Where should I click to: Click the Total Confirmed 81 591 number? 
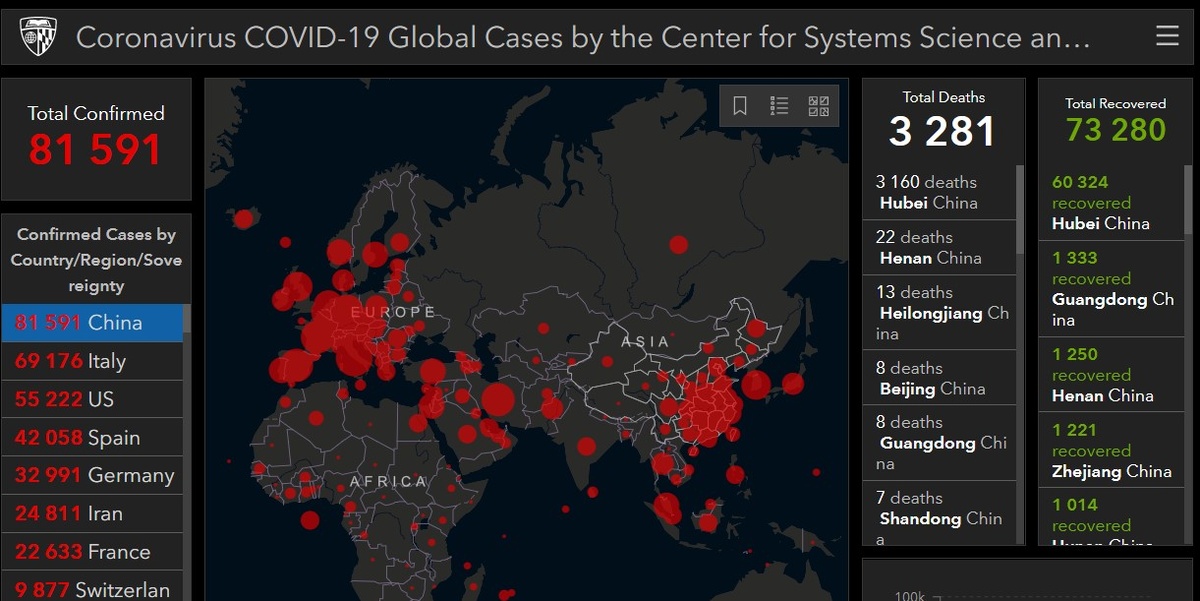coord(95,150)
